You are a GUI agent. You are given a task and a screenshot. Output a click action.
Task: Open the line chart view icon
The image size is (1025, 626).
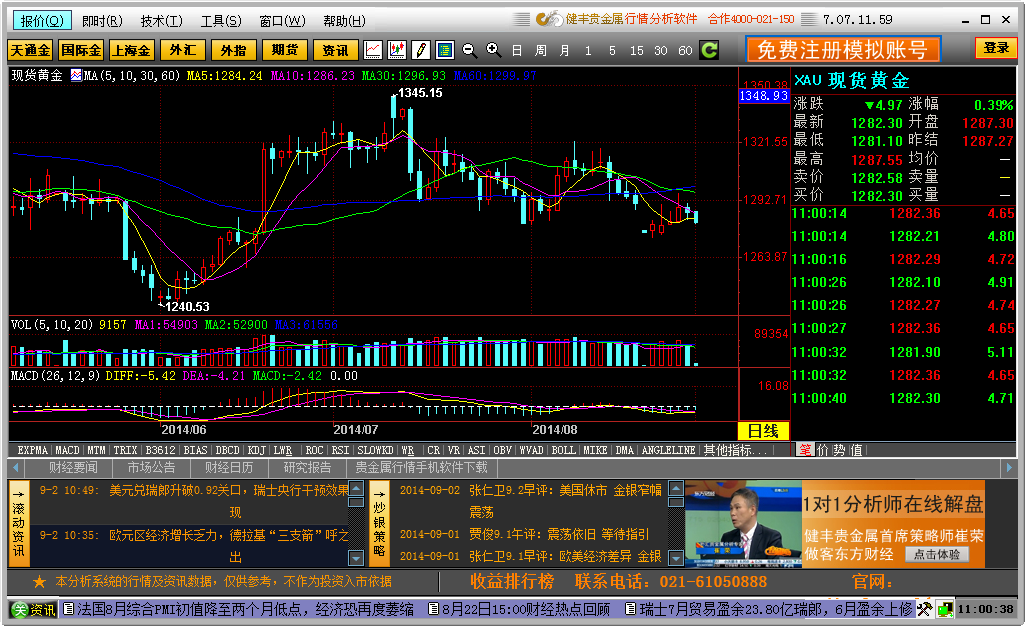[373, 50]
